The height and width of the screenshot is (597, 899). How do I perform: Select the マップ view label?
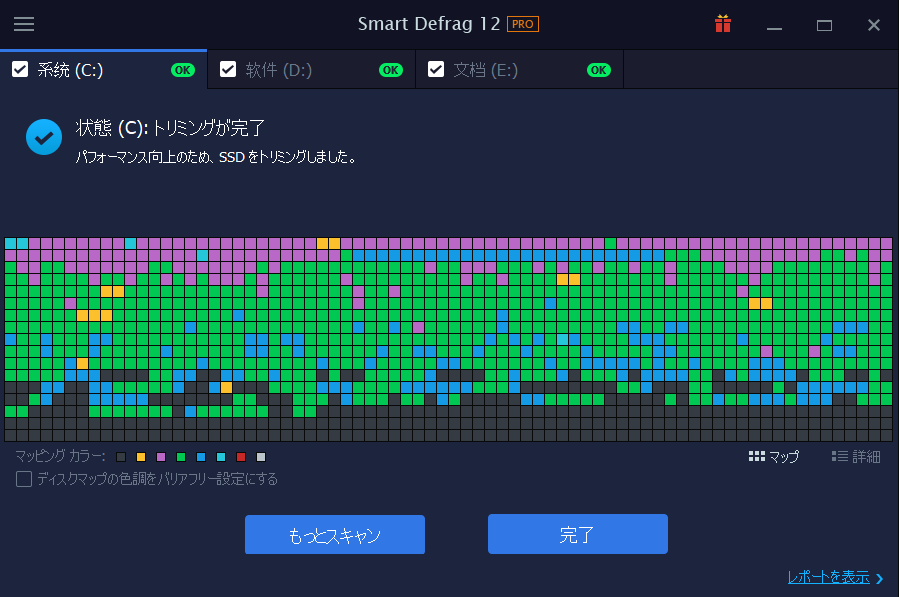[x=784, y=456]
